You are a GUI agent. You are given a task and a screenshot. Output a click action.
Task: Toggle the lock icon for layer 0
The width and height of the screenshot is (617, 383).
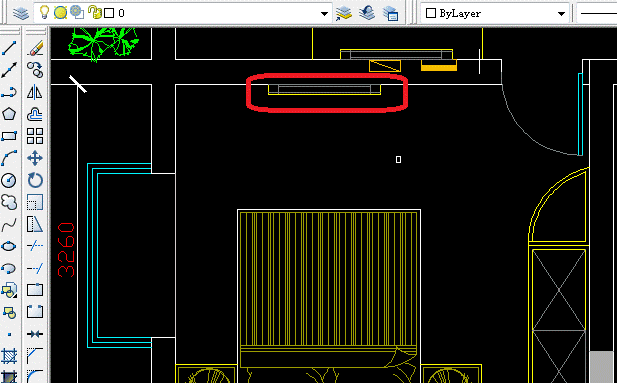[x=95, y=13]
